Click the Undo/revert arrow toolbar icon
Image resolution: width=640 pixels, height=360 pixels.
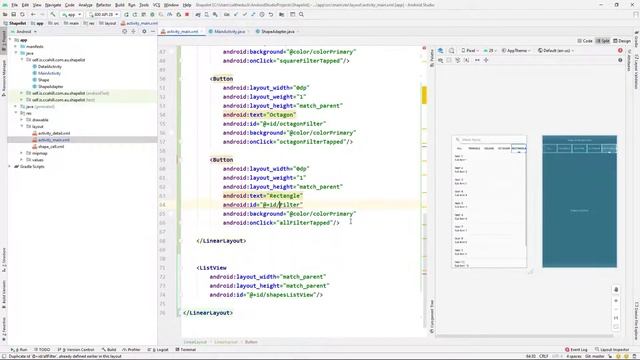point(271,14)
